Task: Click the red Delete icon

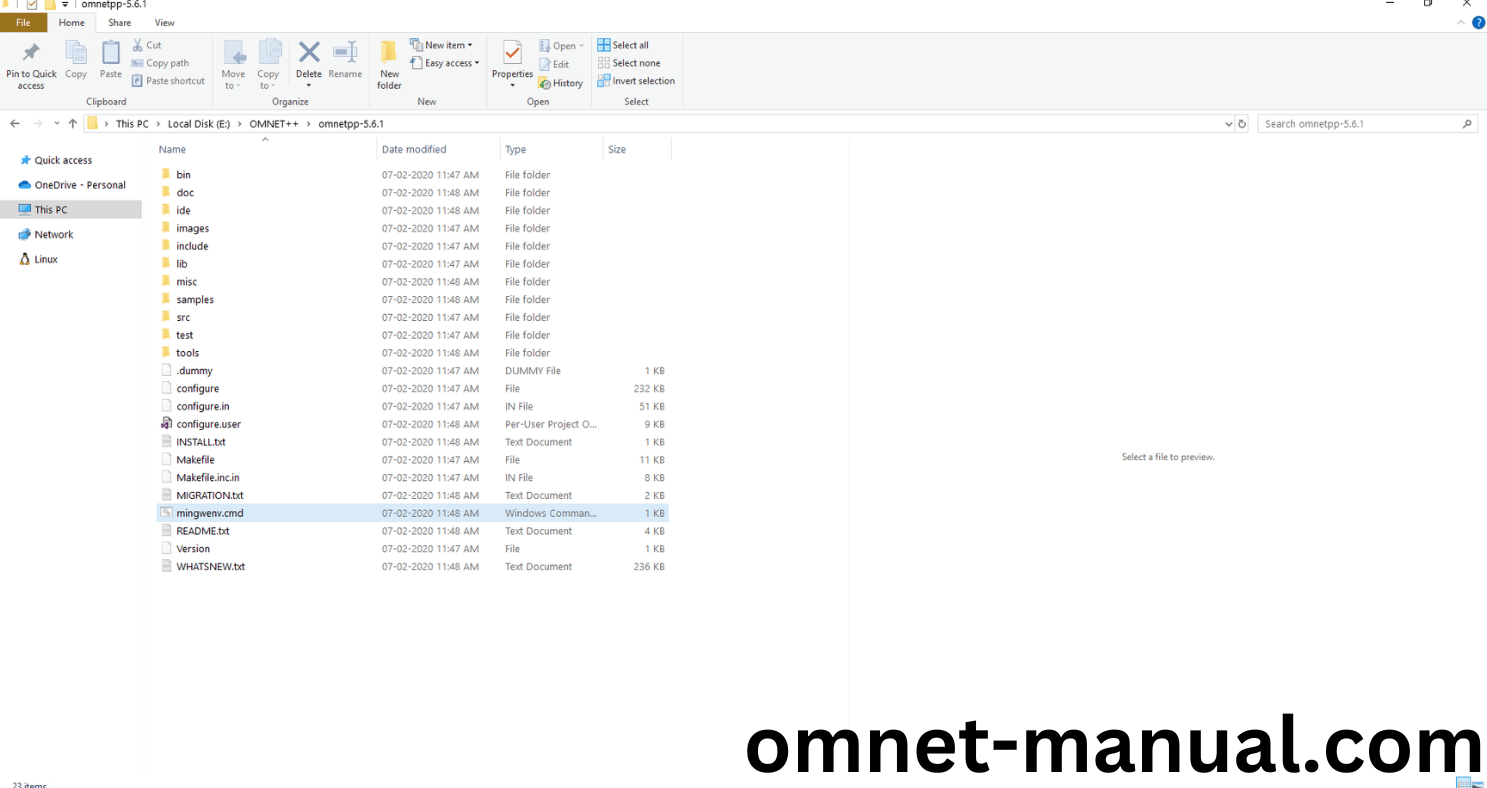Action: click(x=309, y=52)
